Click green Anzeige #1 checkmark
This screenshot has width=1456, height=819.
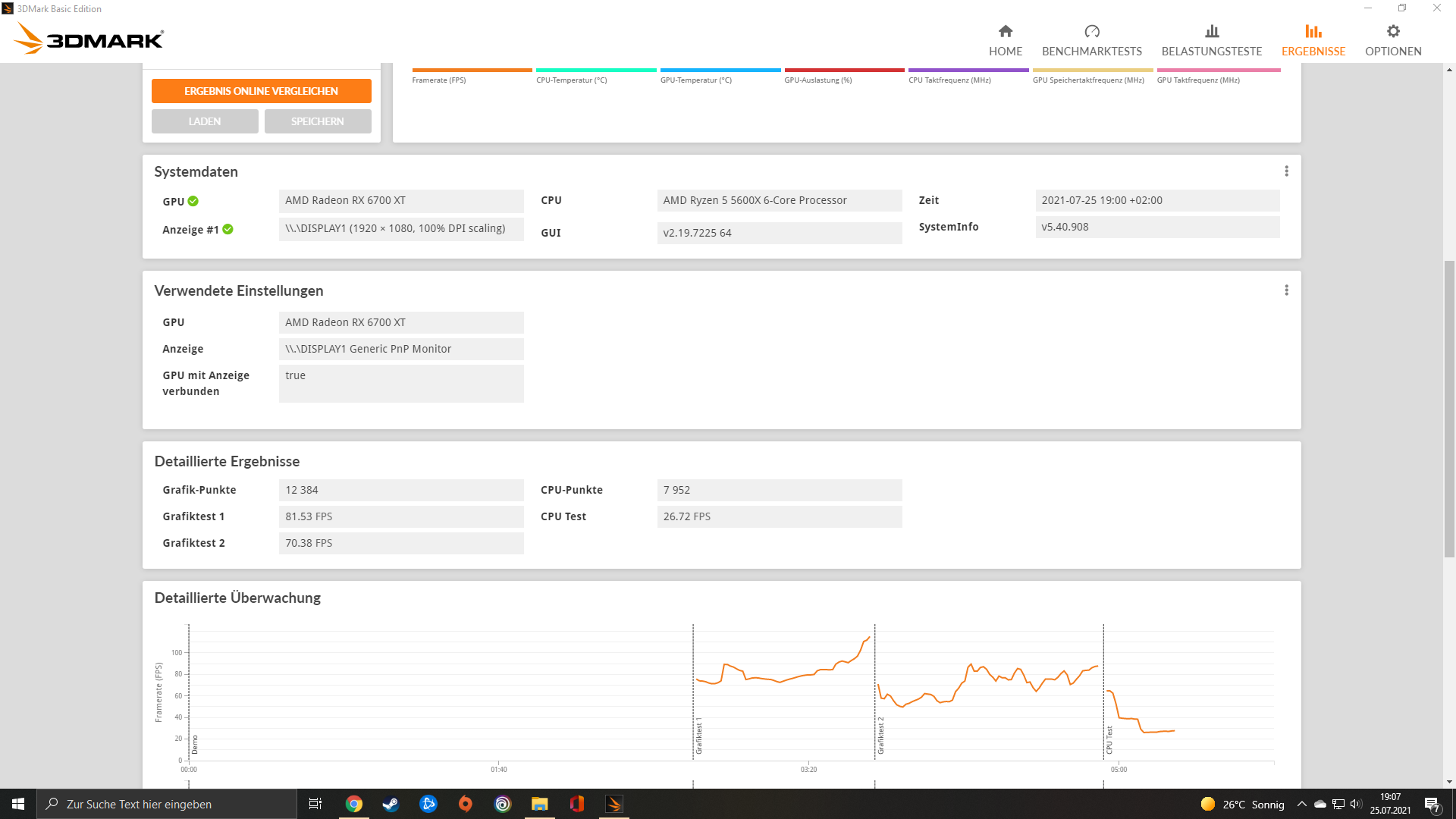228,229
